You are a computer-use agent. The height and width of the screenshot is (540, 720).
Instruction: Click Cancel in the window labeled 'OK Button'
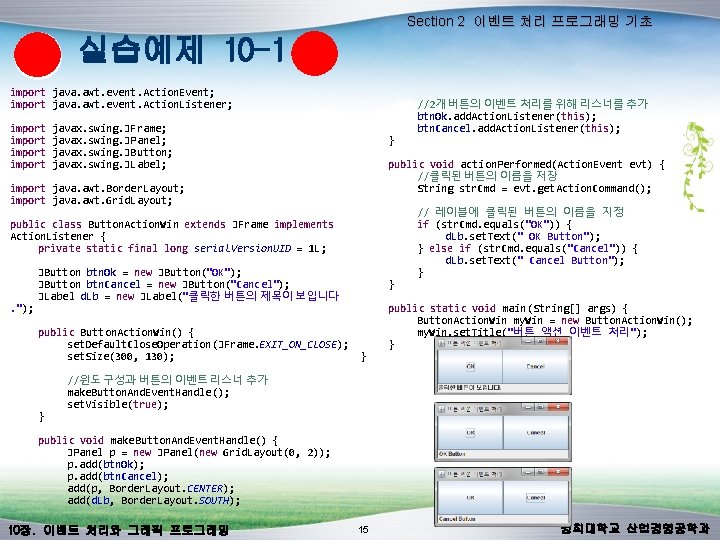535,432
